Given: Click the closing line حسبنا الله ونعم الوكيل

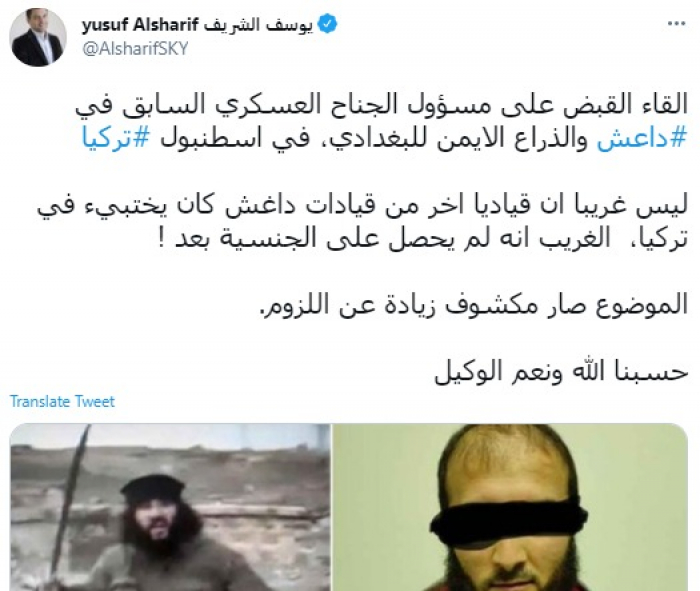Looking at the screenshot, I should click(x=562, y=371).
